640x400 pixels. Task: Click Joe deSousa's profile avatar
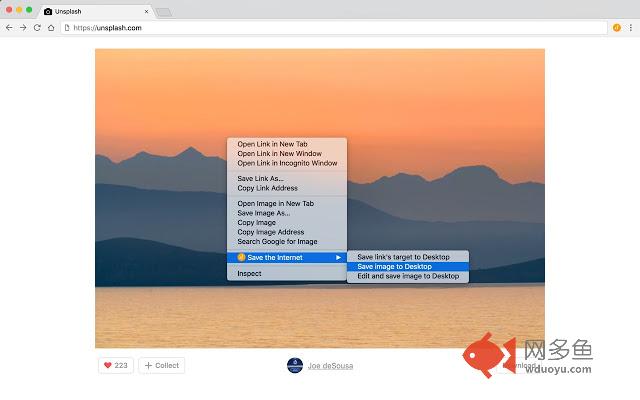coord(294,365)
